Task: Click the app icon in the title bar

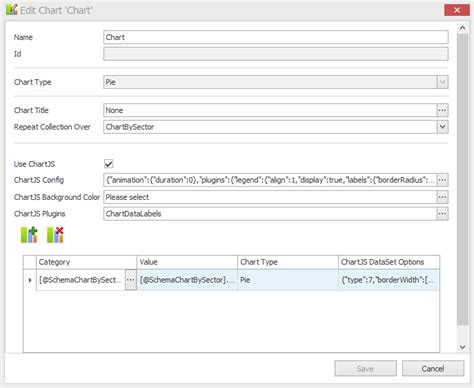Action: [12, 10]
